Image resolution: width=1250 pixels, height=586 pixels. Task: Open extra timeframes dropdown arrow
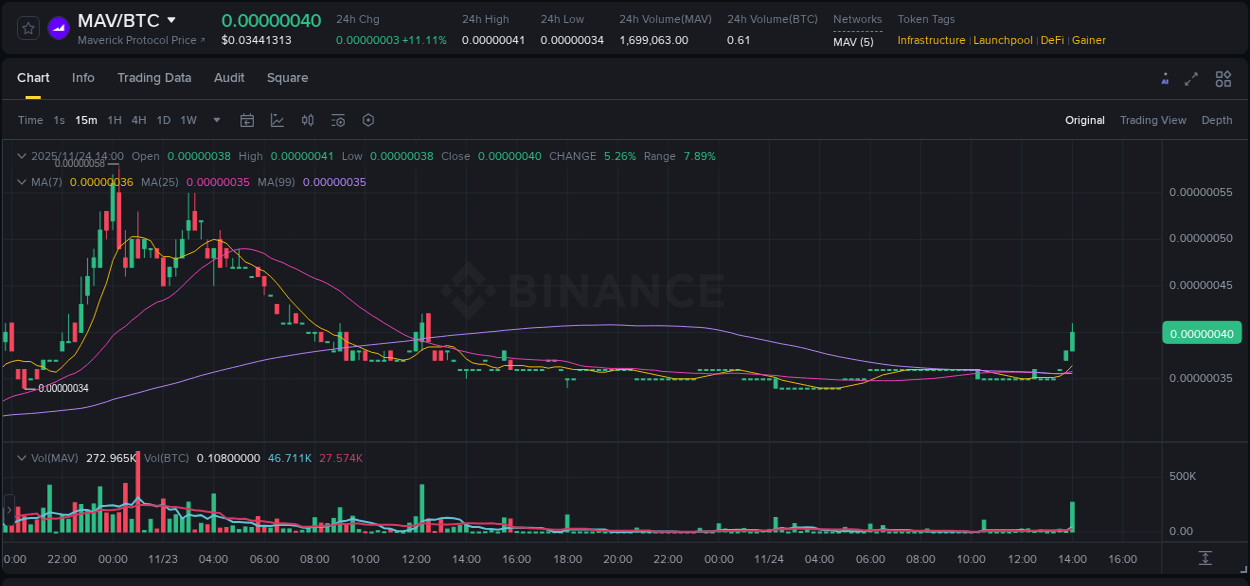[215, 120]
